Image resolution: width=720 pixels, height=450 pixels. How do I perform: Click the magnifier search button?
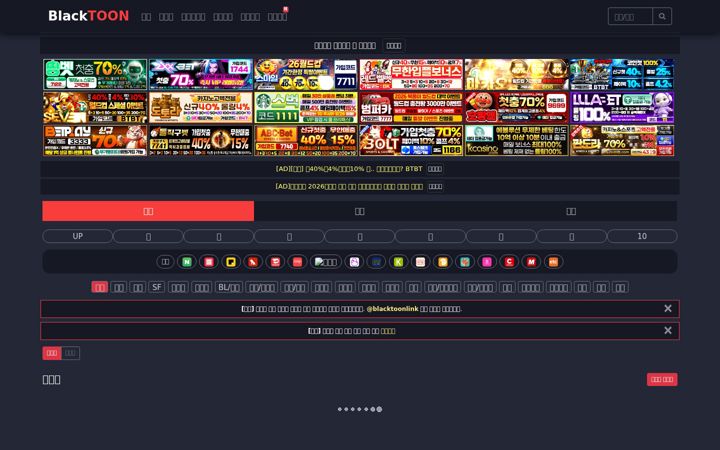coord(662,17)
